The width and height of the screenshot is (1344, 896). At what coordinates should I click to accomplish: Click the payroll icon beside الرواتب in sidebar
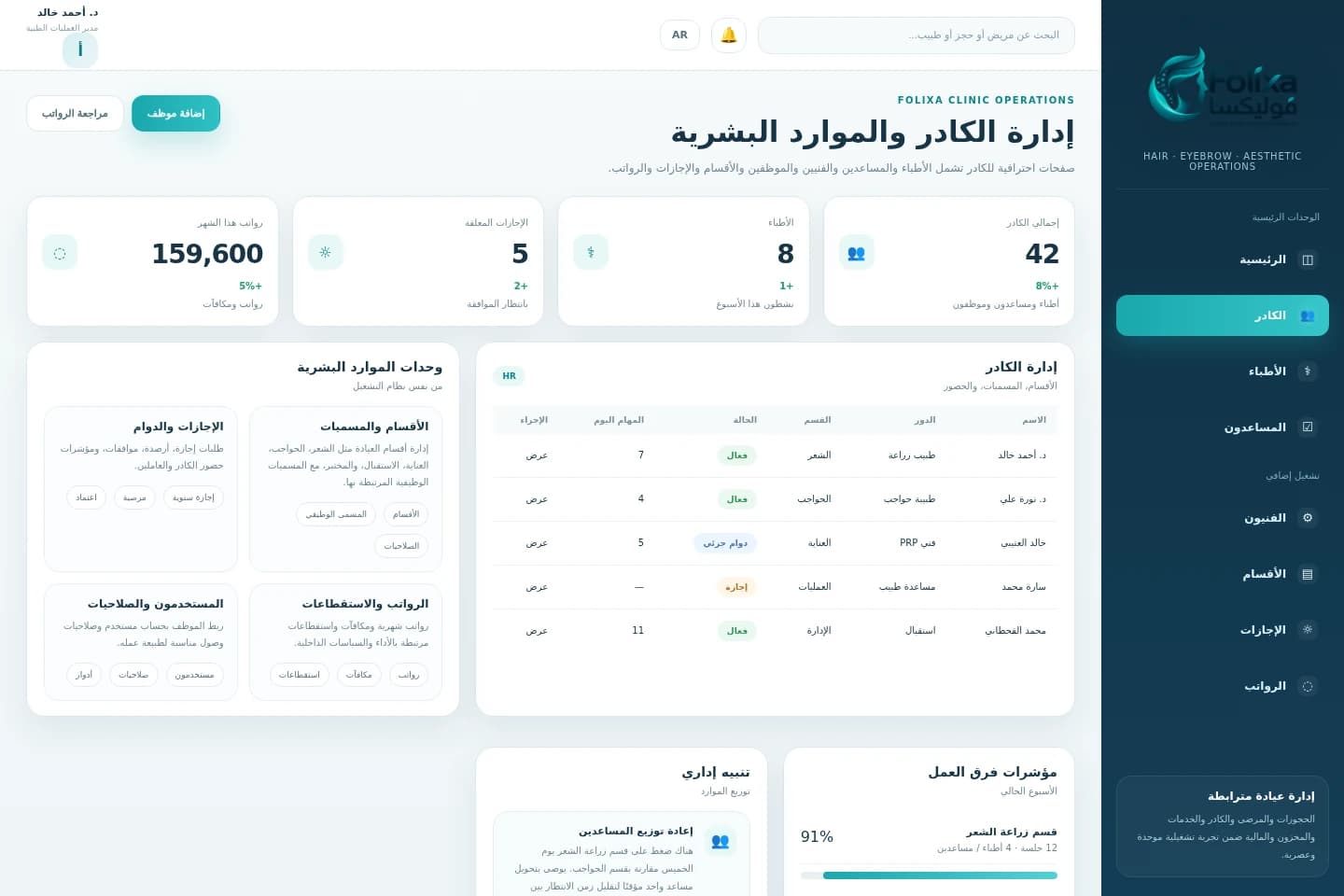[x=1308, y=686]
